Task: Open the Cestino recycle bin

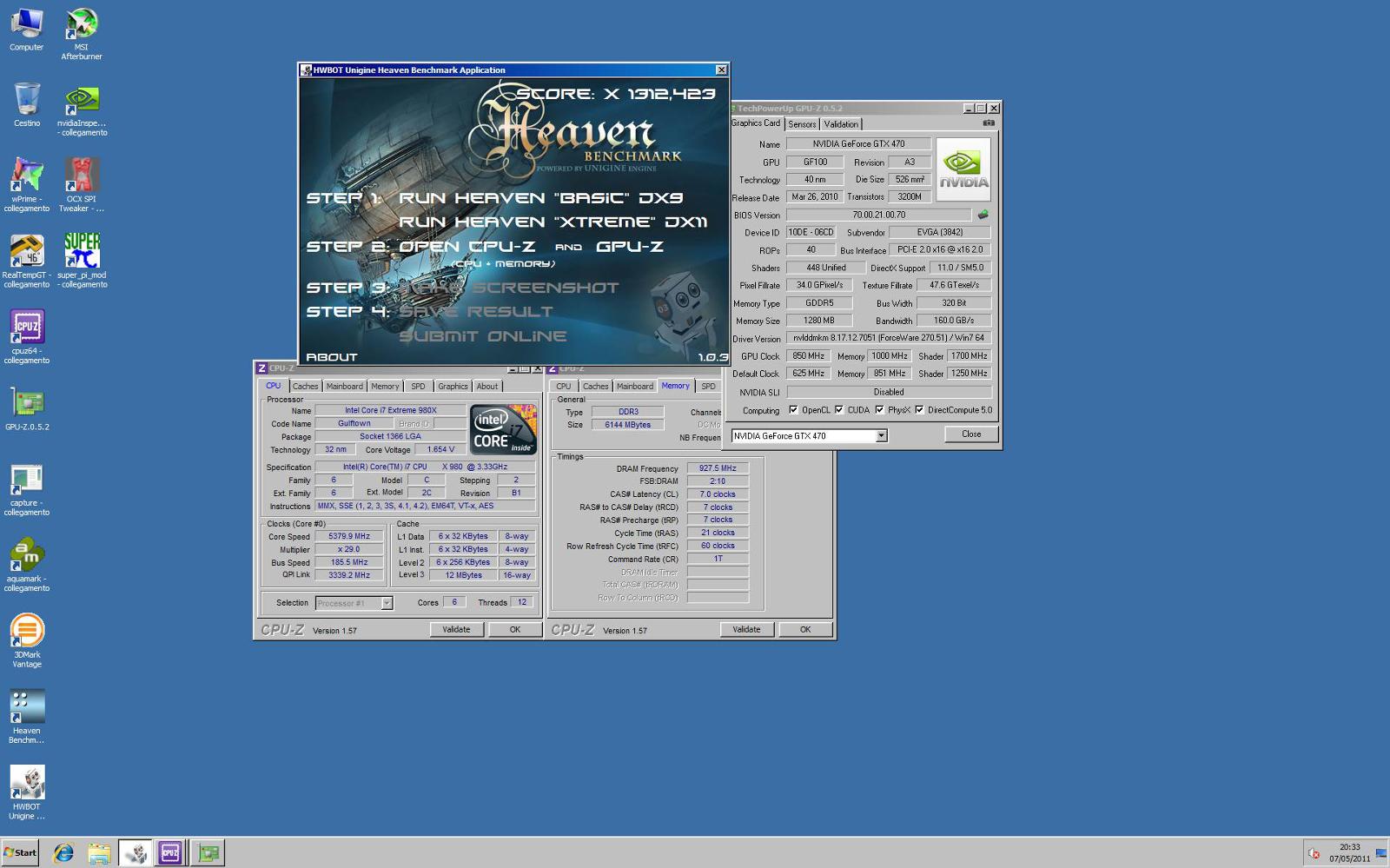Action: pyautogui.click(x=27, y=105)
